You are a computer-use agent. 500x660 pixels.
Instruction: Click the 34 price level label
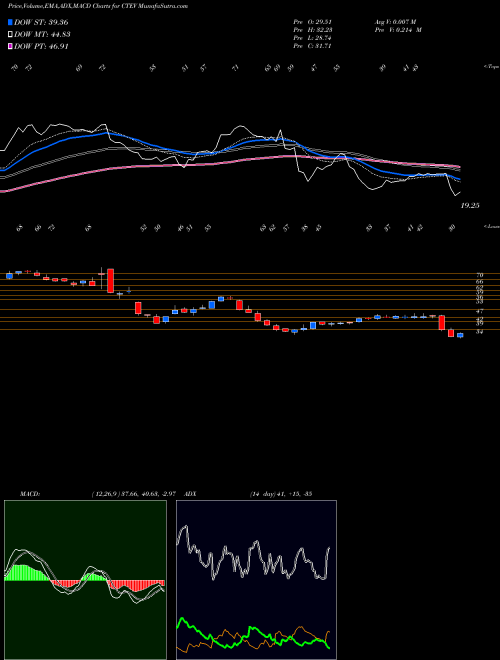479,332
